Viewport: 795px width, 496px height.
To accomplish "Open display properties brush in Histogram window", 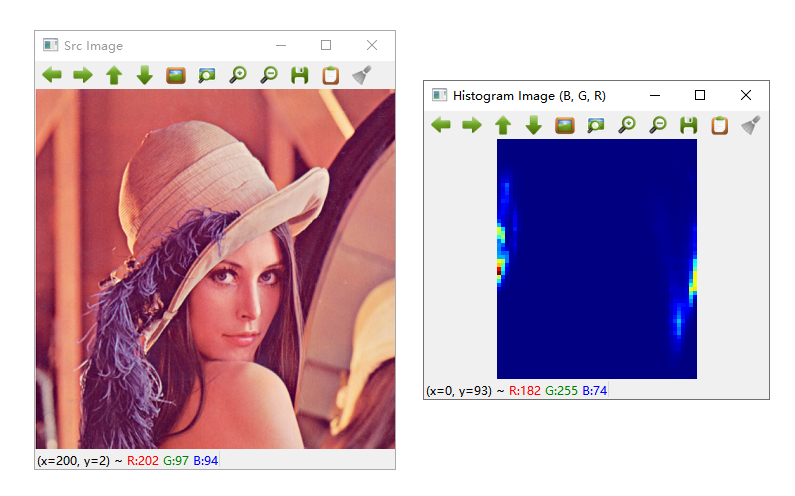I will [x=751, y=125].
